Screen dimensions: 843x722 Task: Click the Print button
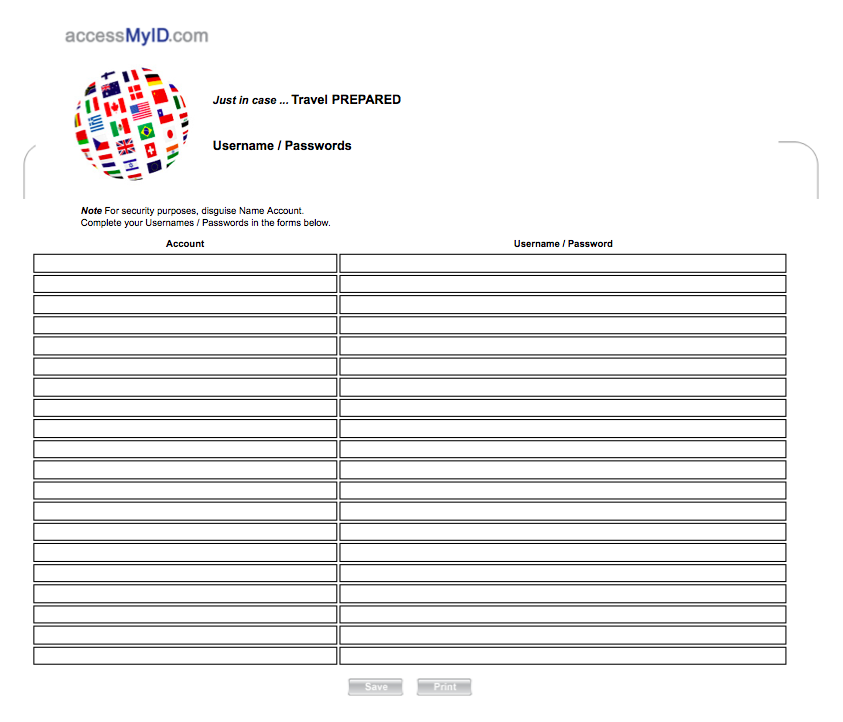tap(444, 687)
